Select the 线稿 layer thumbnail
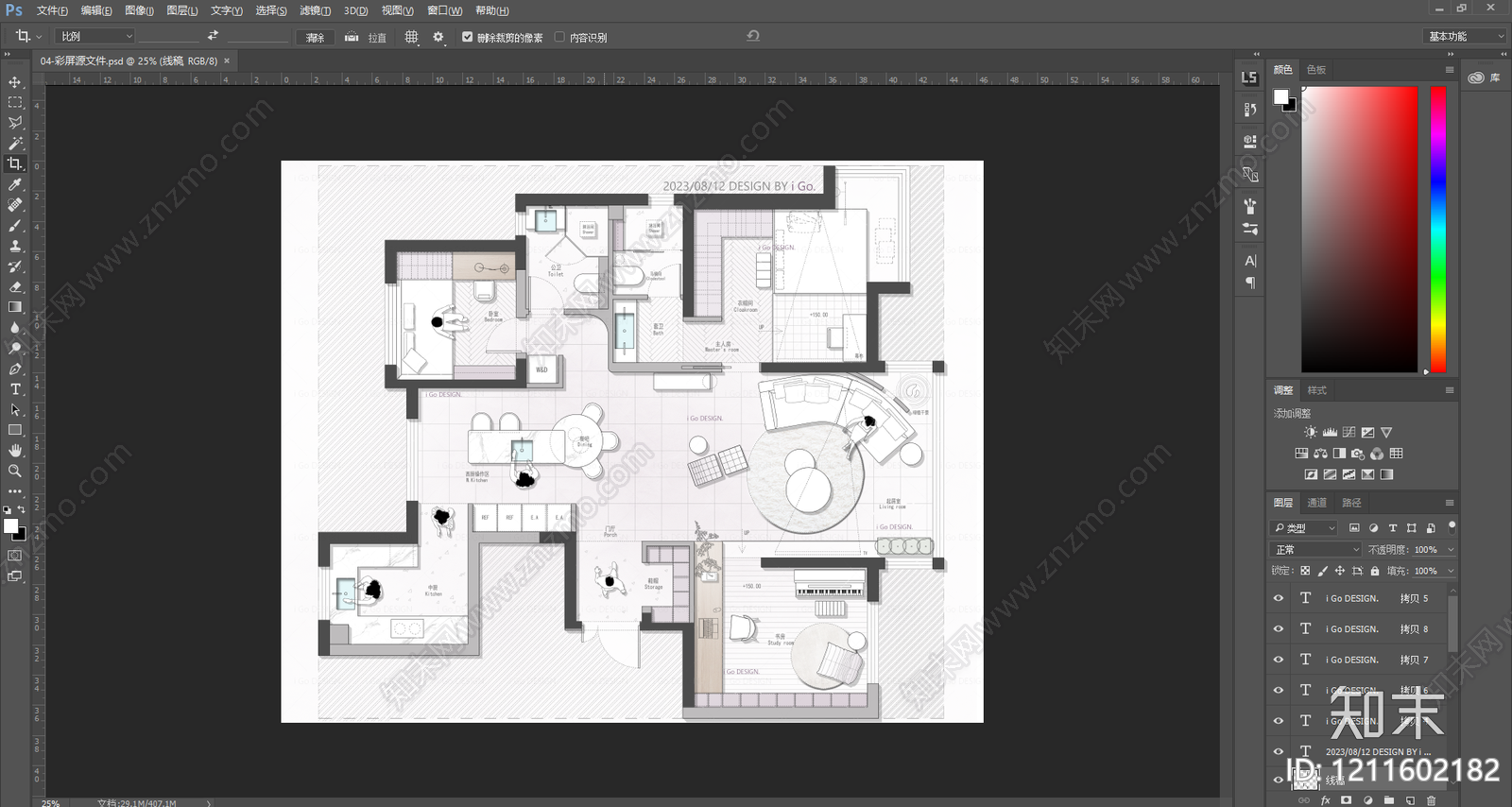Screen dimensions: 1512x807 coord(1305,780)
